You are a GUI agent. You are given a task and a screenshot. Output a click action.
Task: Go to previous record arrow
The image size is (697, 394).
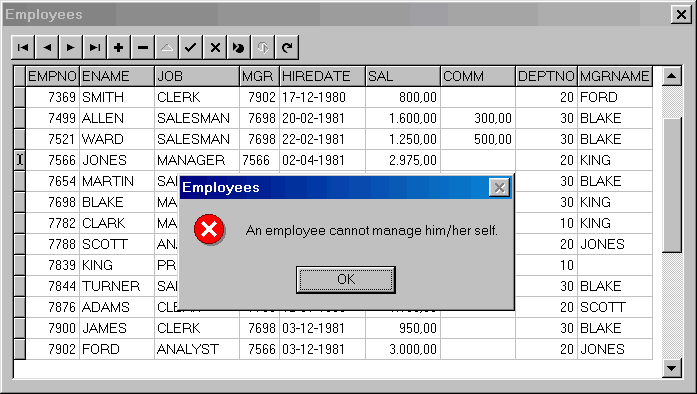point(47,47)
